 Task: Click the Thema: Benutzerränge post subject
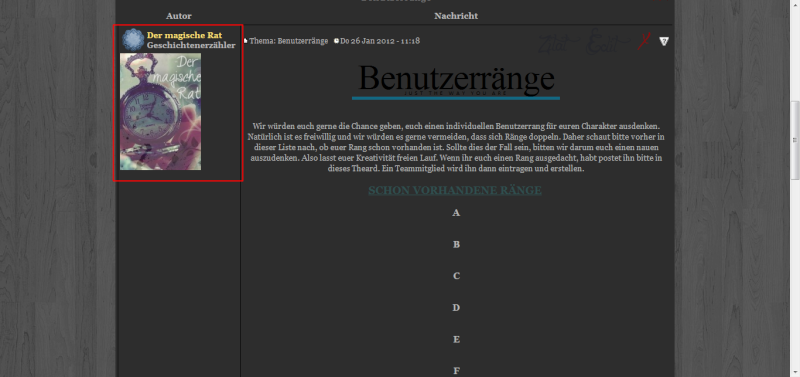pos(289,41)
